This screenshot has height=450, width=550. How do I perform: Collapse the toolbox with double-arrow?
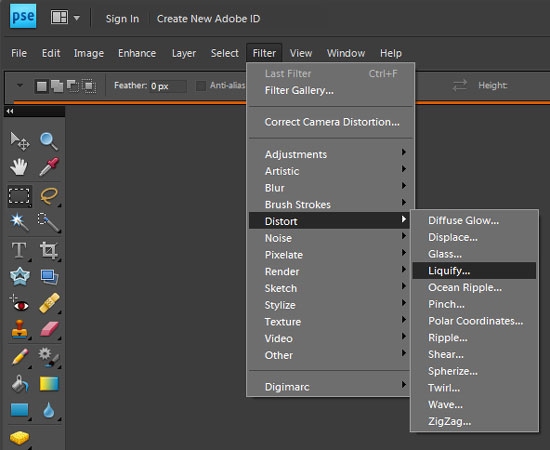click(x=10, y=111)
